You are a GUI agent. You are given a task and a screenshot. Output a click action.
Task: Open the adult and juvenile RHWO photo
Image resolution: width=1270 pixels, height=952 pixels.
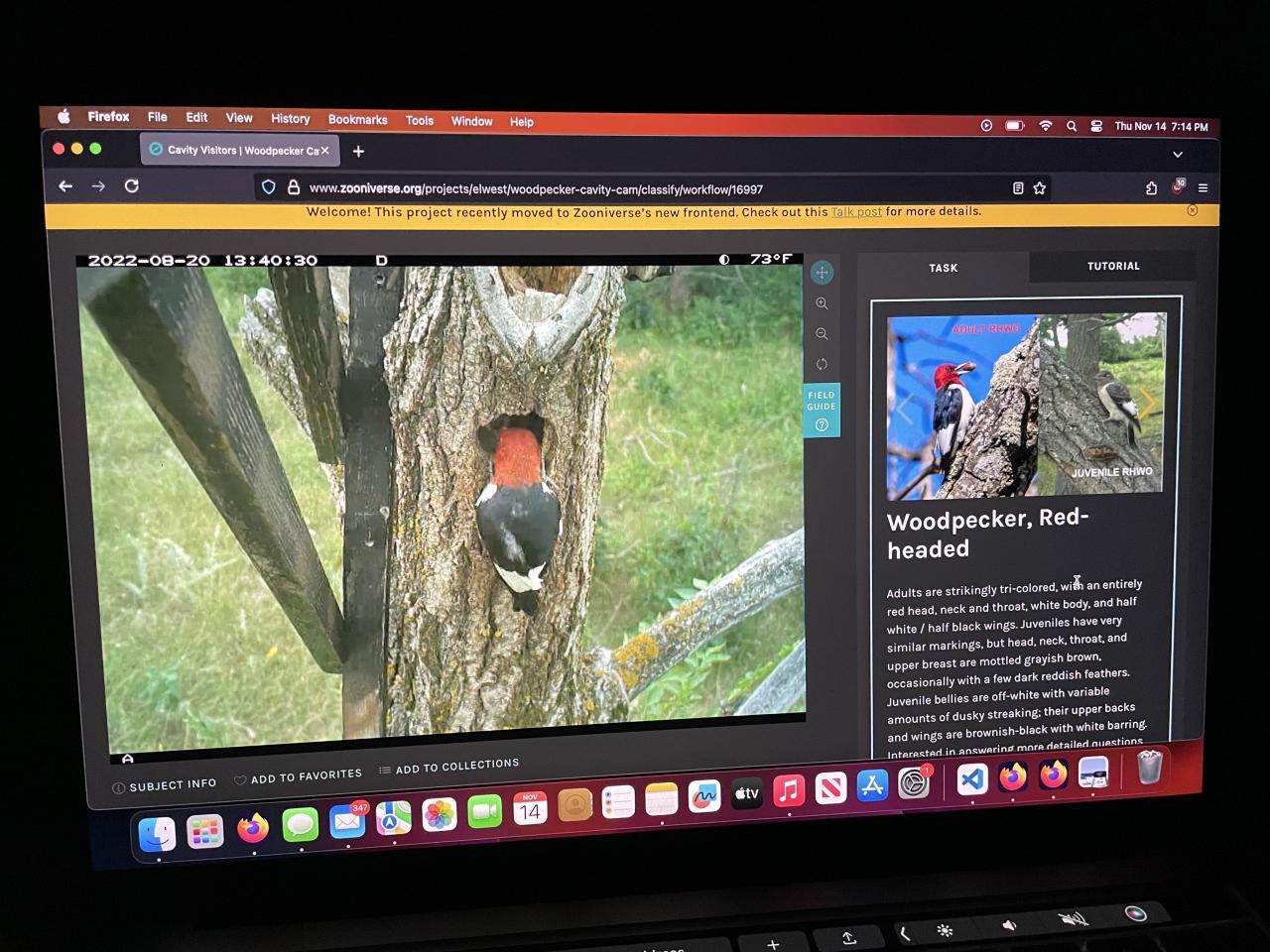pyautogui.click(x=1026, y=406)
